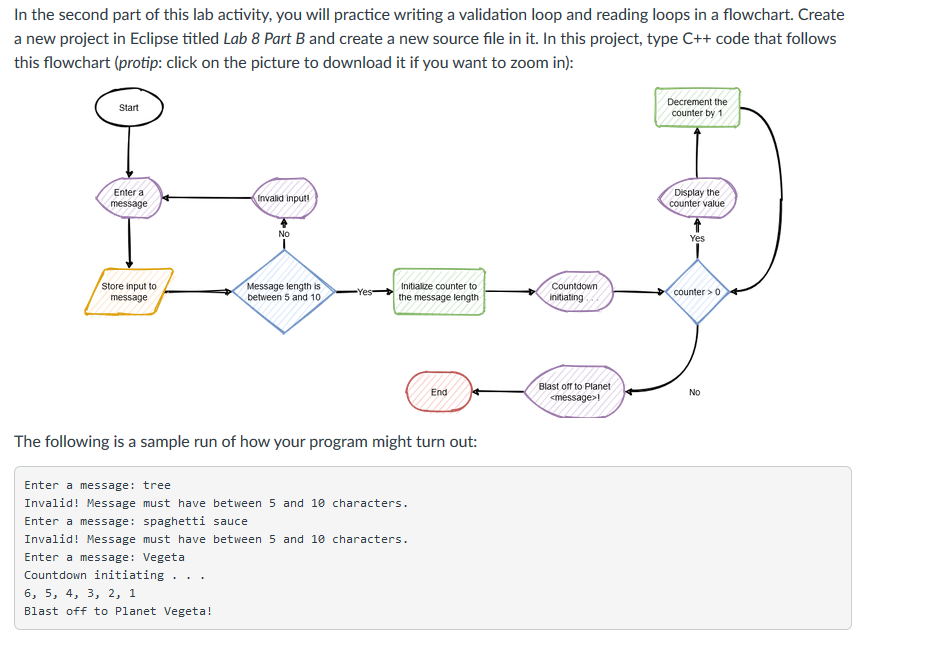Click the counter > 0 decision diamond
The height and width of the screenshot is (666, 936).
[696, 291]
